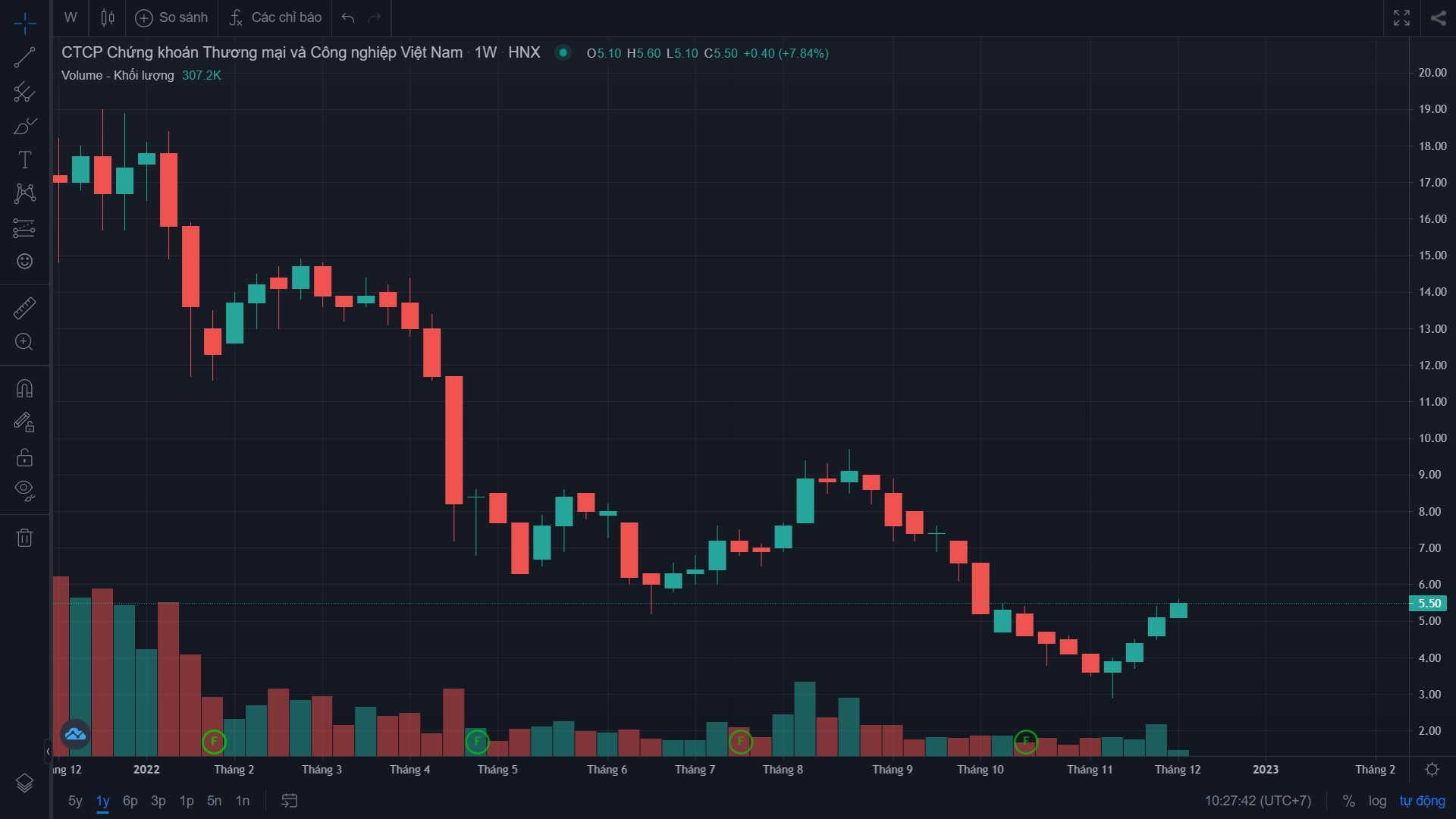The width and height of the screenshot is (1456, 819).
Task: Click So sánh compare button
Action: coord(171,17)
